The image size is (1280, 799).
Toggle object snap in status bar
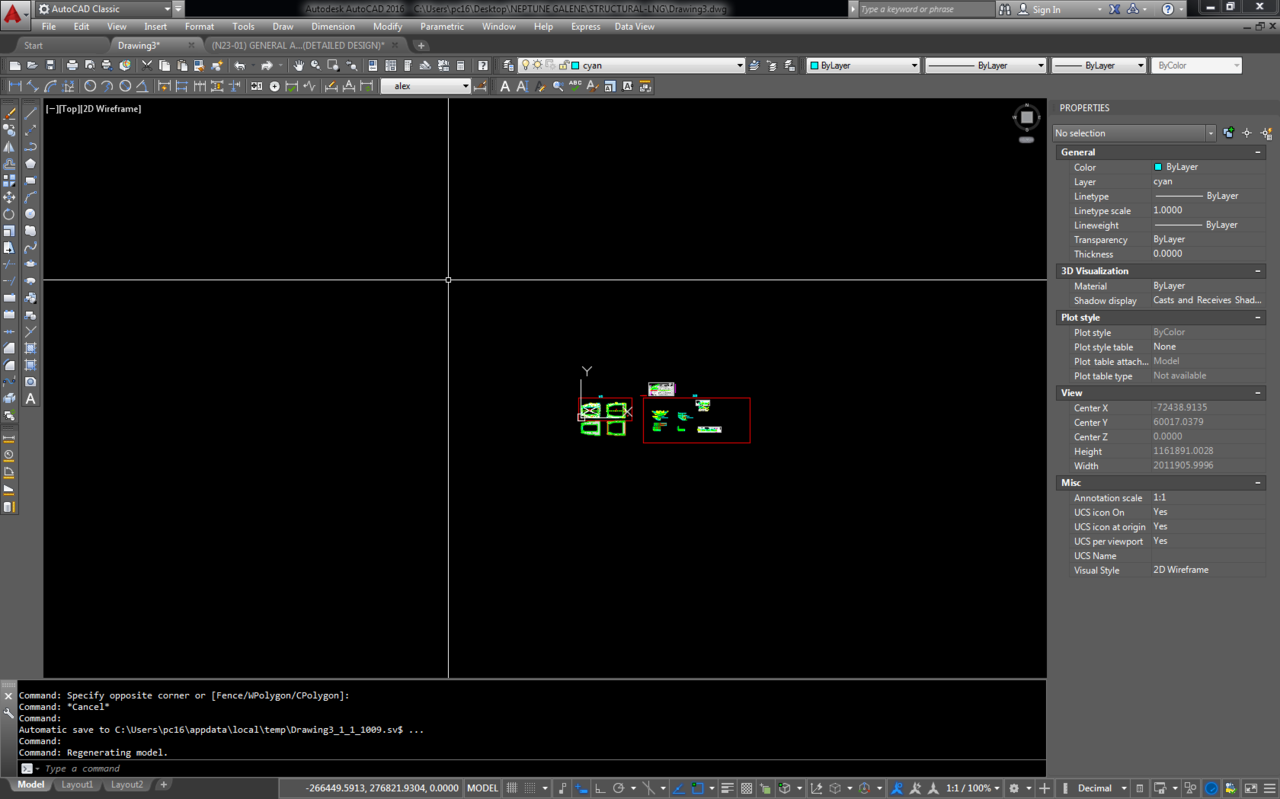[698, 788]
